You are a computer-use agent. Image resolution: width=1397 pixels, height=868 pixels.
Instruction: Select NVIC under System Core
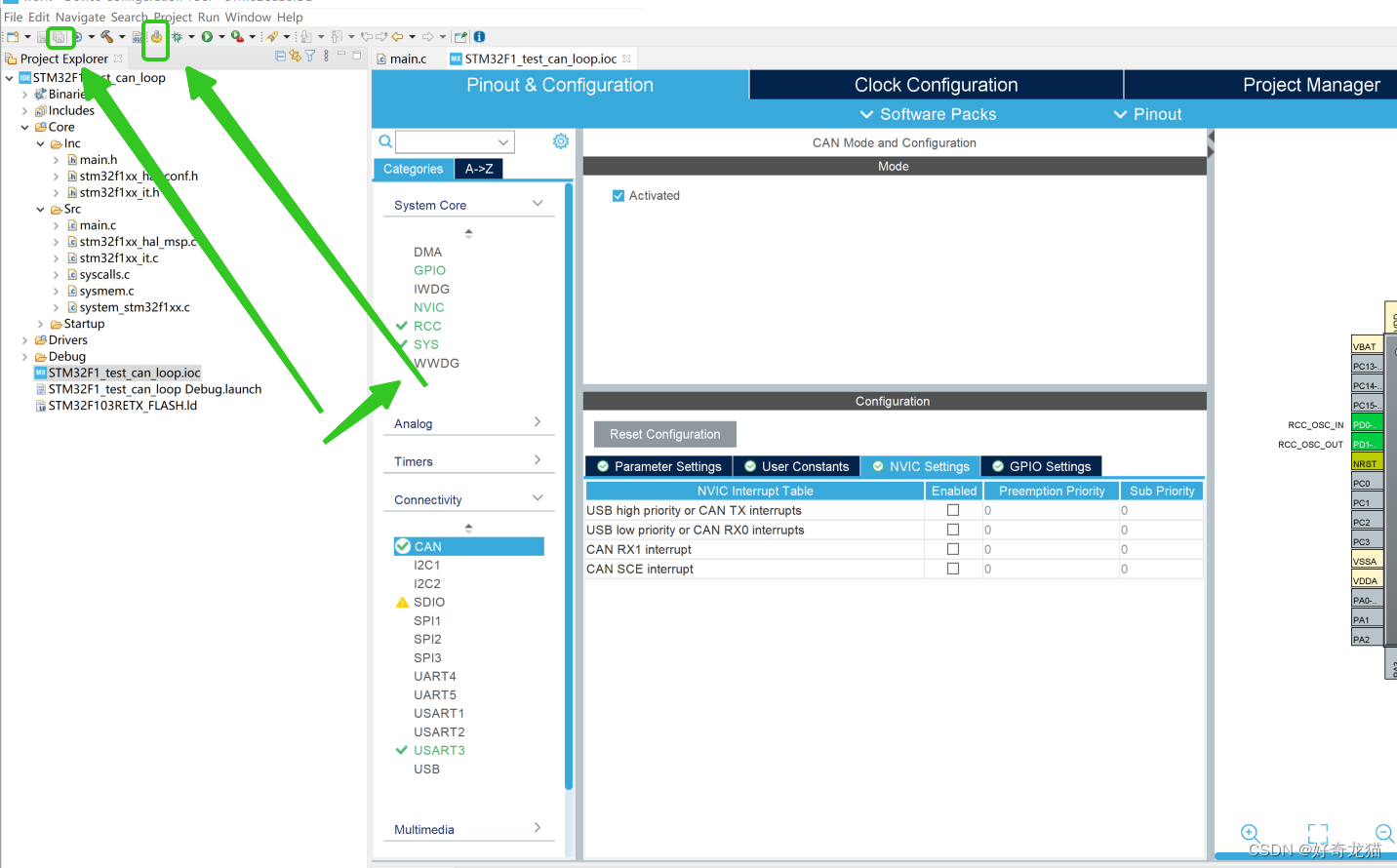tap(429, 307)
